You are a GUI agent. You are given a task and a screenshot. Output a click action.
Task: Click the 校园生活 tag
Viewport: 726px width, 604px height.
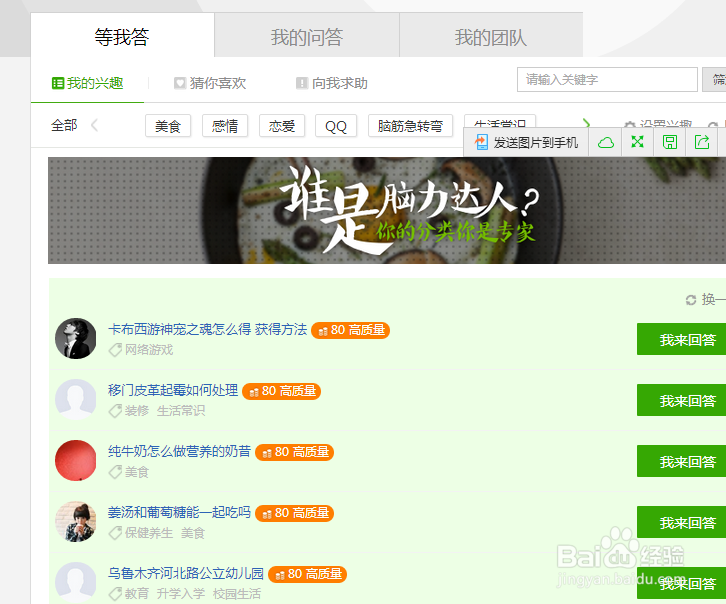tap(237, 594)
